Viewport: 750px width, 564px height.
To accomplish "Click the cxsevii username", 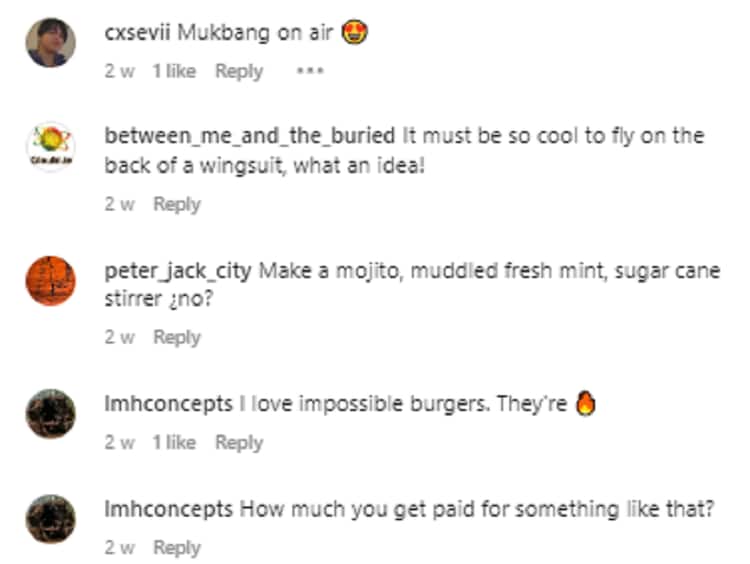I will pyautogui.click(x=136, y=32).
